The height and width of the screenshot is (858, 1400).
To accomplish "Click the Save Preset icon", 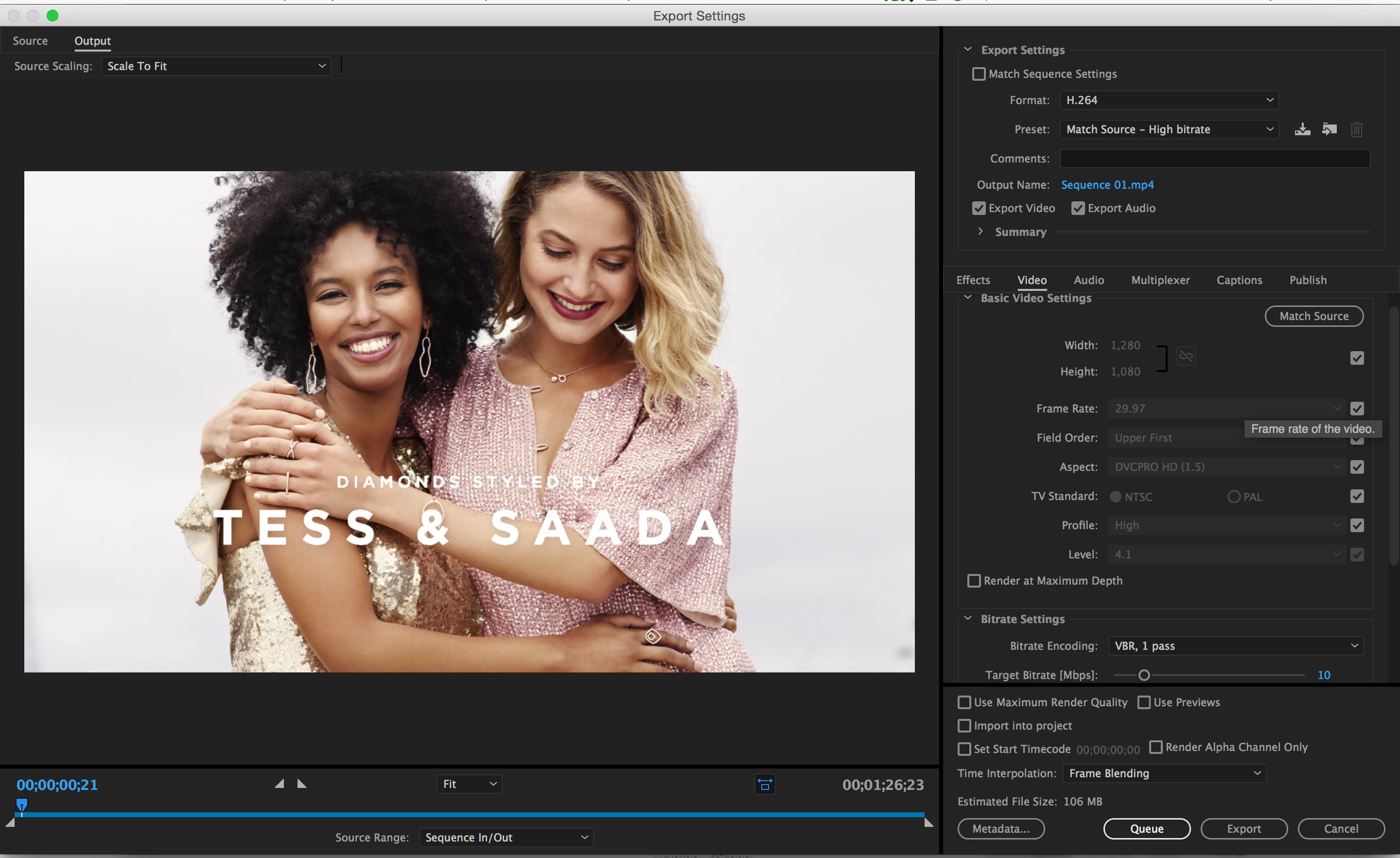I will (1302, 129).
